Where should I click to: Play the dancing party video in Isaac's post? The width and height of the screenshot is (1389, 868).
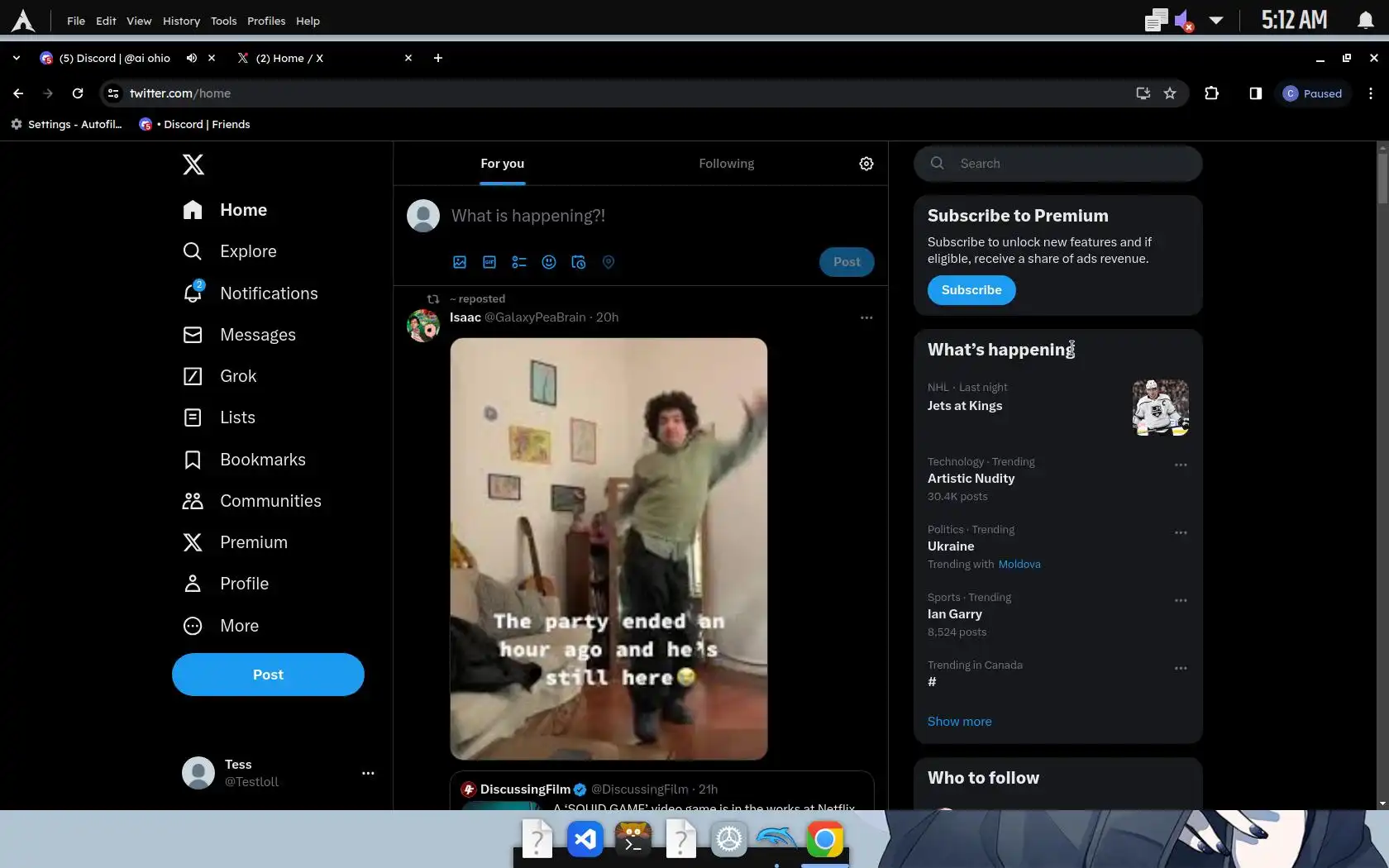click(x=609, y=549)
